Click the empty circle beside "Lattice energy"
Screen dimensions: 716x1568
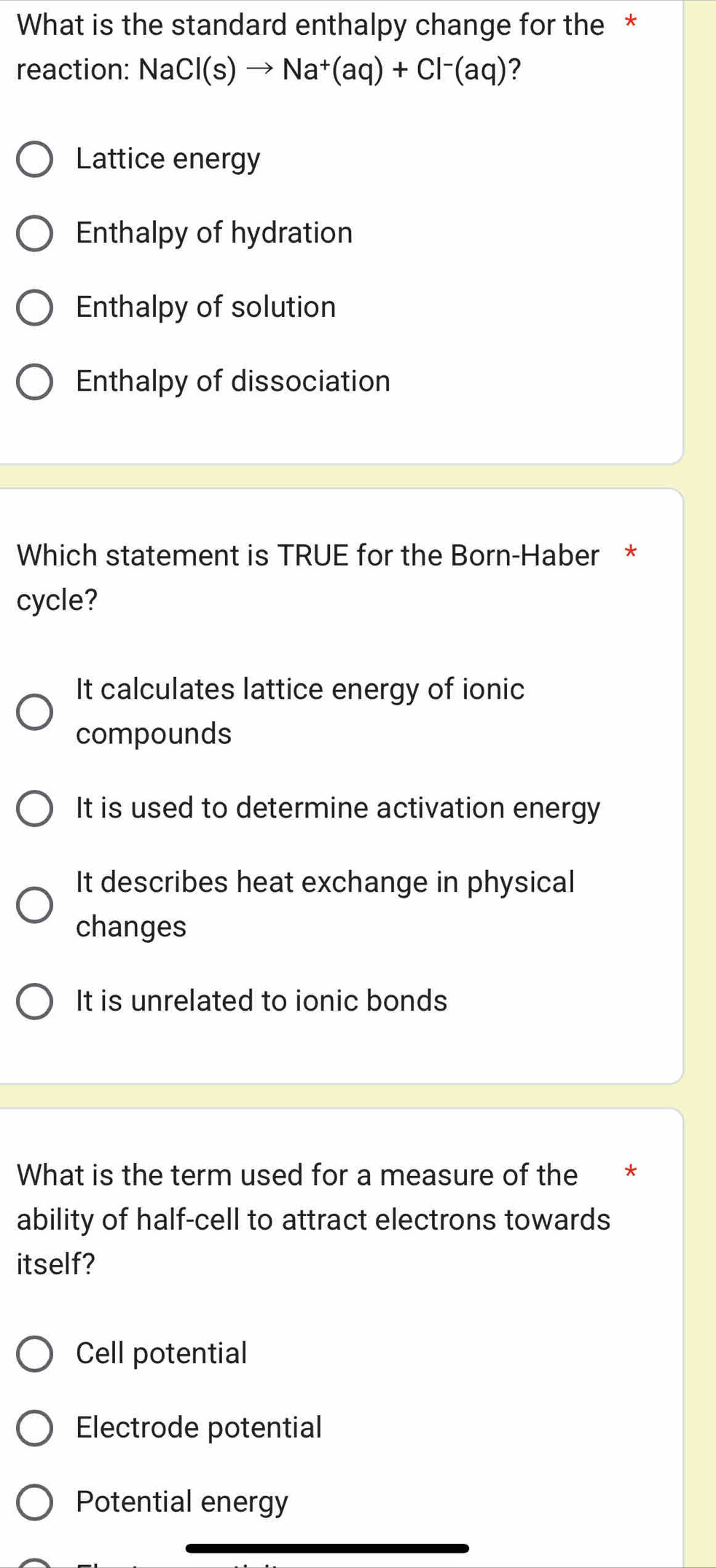35,158
